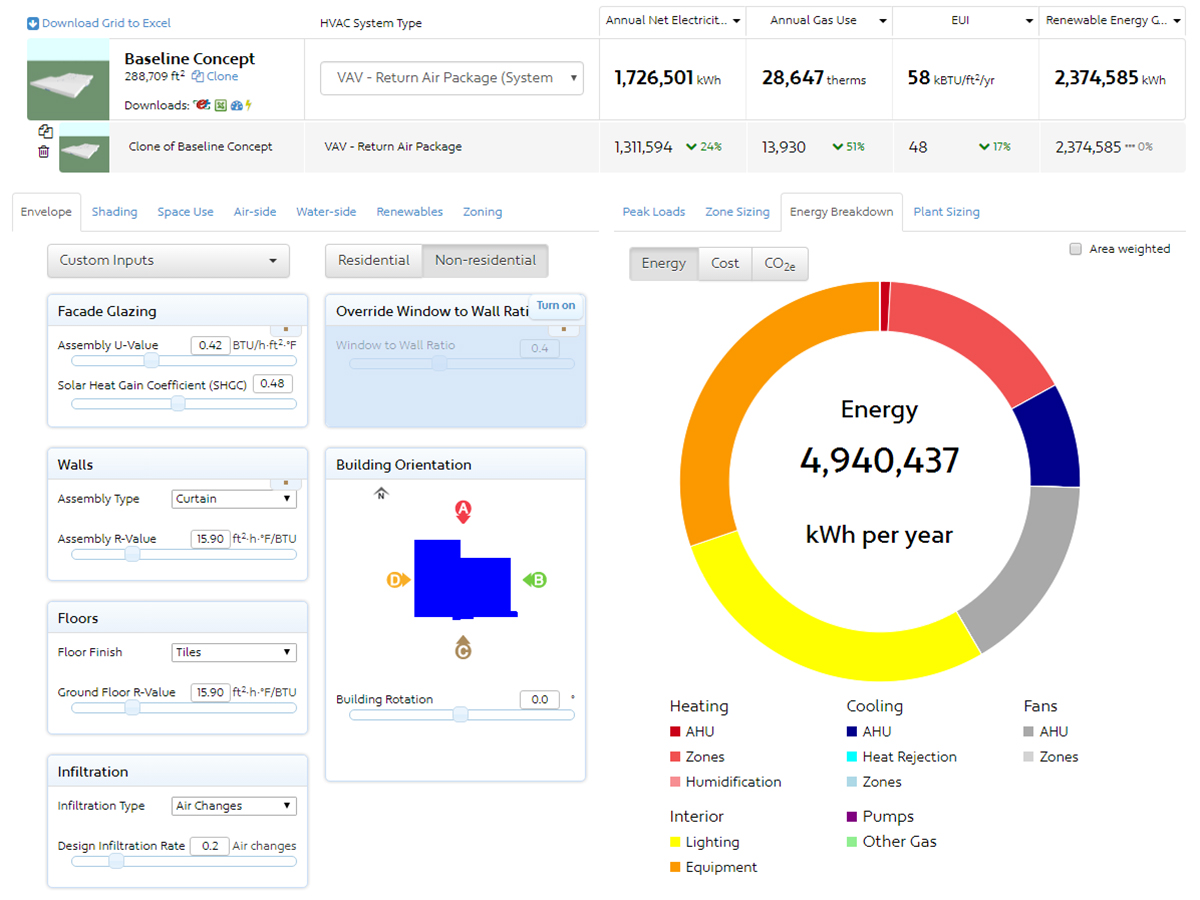Open the Infiltration Type dropdown
Image resolution: width=1200 pixels, height=900 pixels.
point(234,806)
